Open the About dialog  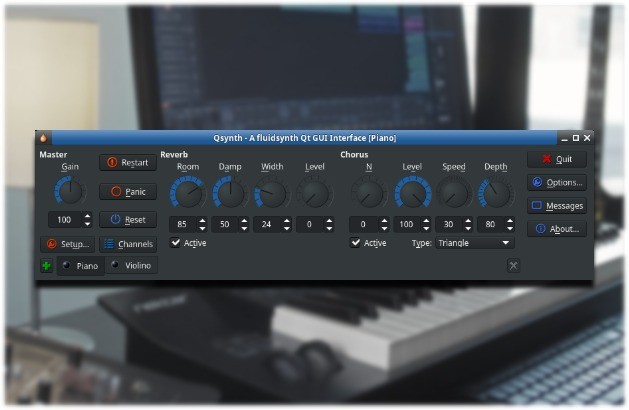(557, 229)
